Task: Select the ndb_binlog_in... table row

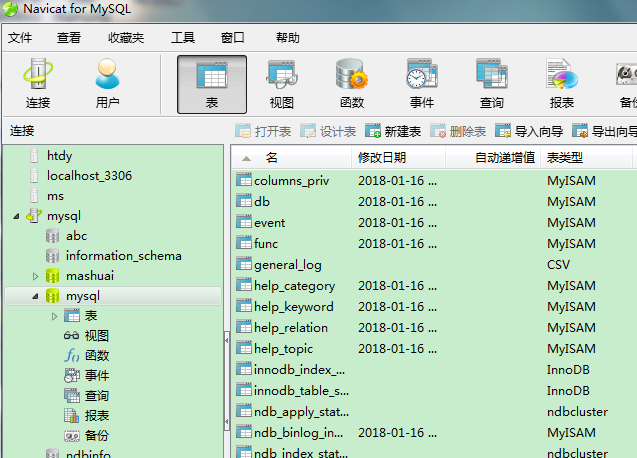Action: coord(433,433)
